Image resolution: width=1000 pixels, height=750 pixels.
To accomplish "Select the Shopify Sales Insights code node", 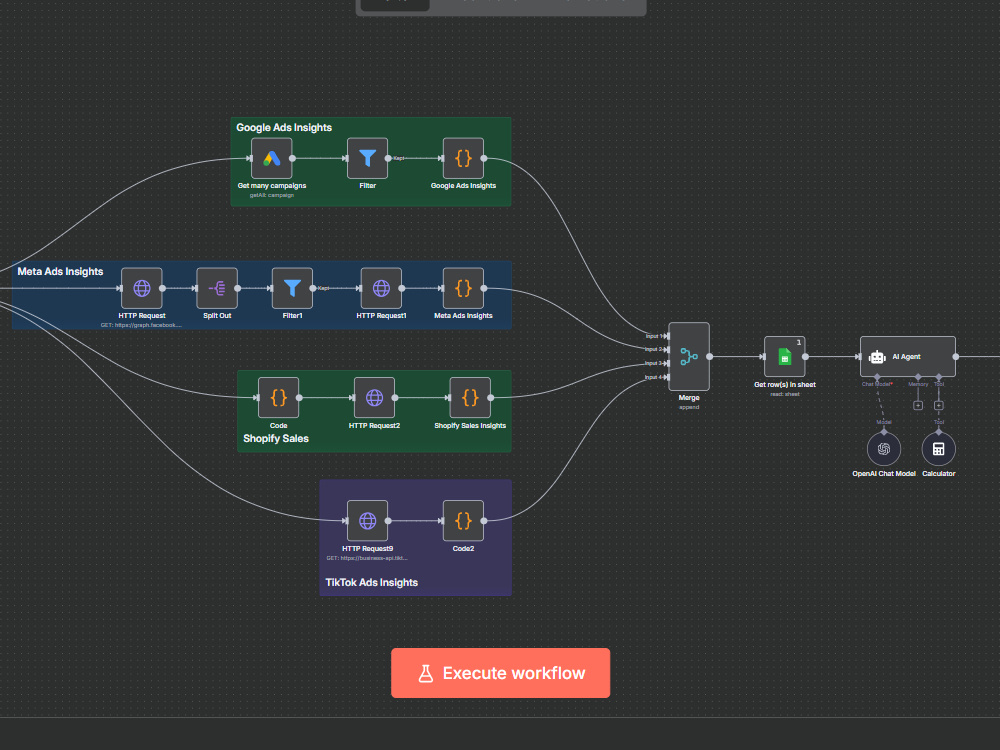I will [x=470, y=398].
